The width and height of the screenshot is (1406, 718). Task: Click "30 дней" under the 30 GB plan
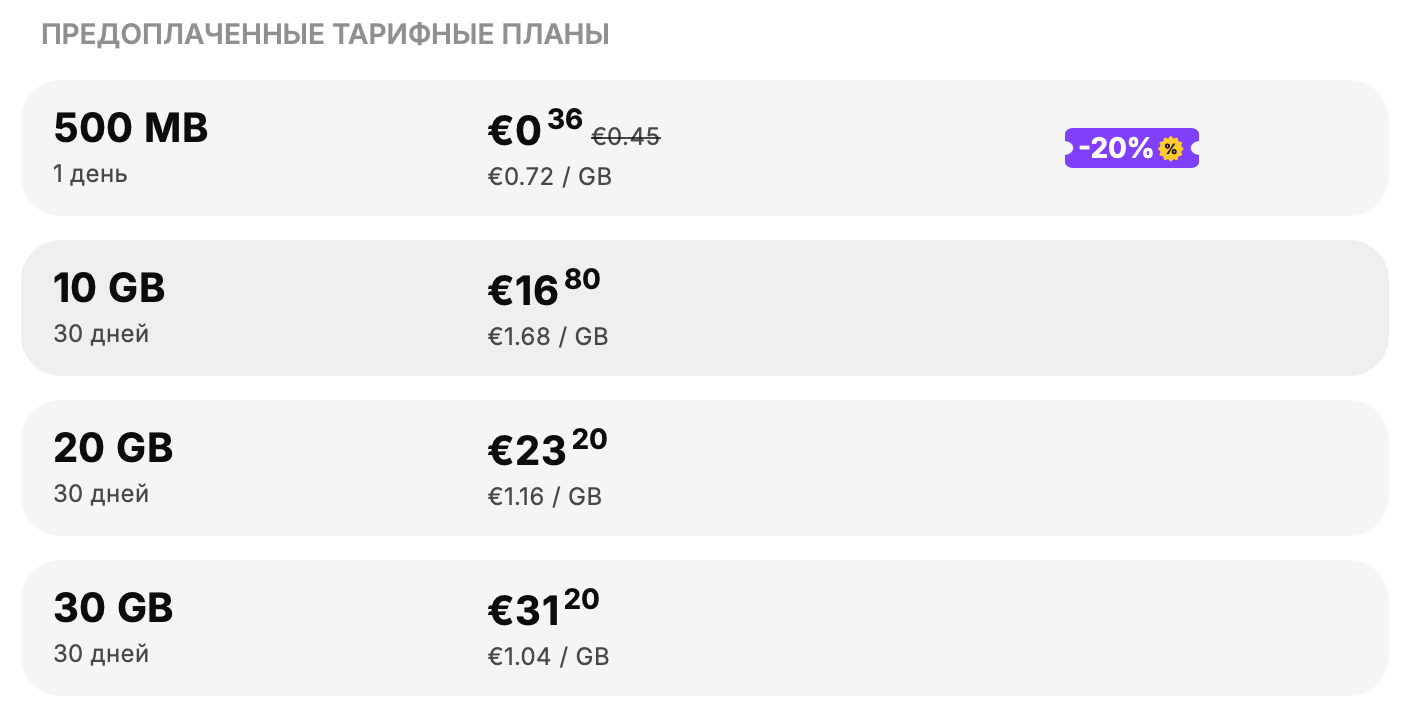coord(101,654)
